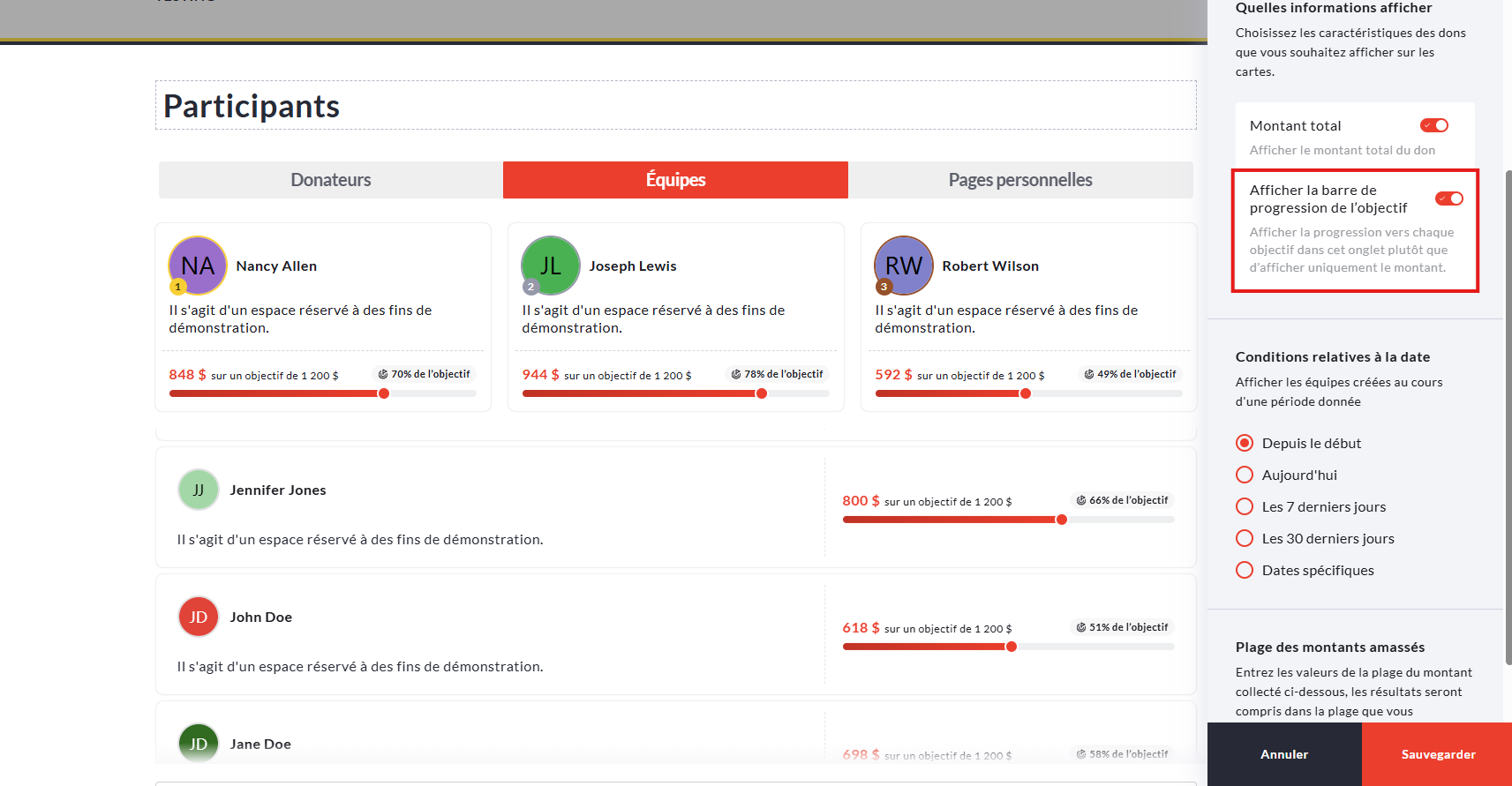
Task: Click the Sauvegarder button
Action: tap(1437, 754)
